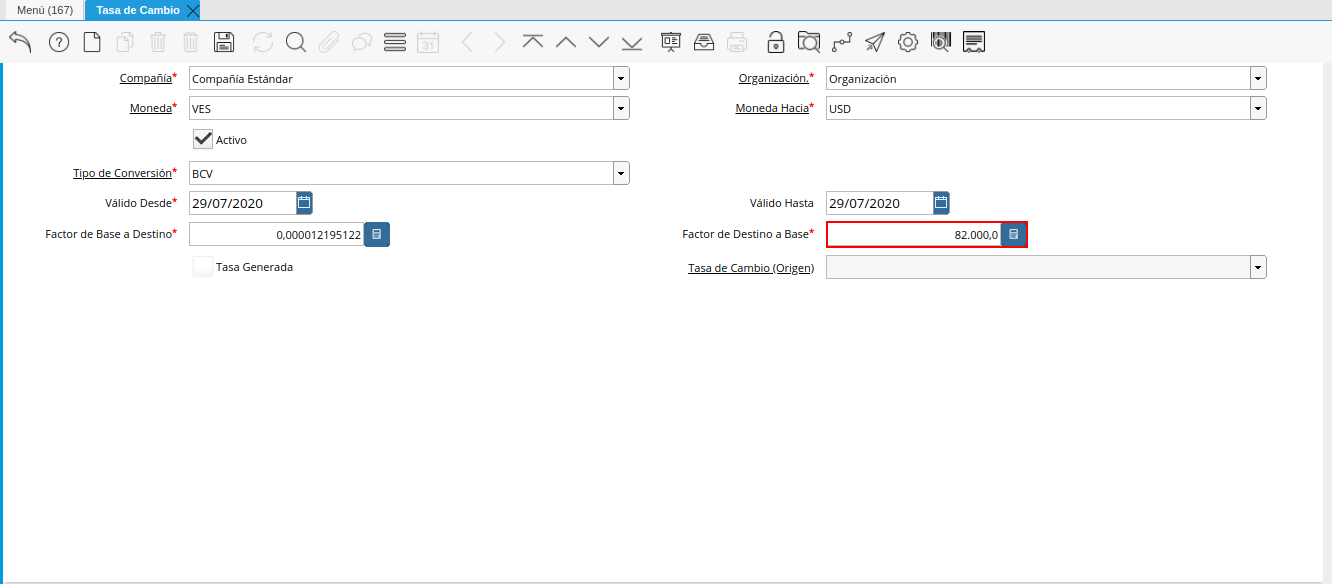
Task: Expand the Tasa de Cambio (Origen) dropdown
Action: tap(1258, 267)
